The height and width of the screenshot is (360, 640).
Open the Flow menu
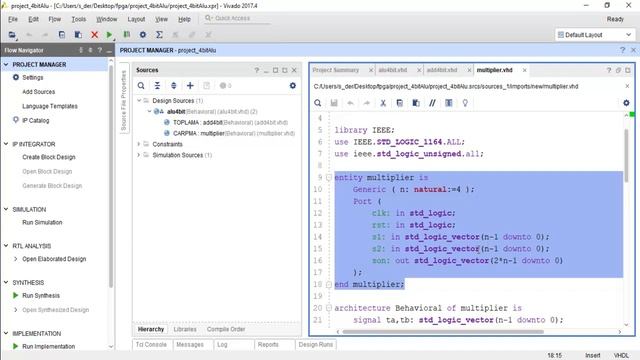point(54,19)
